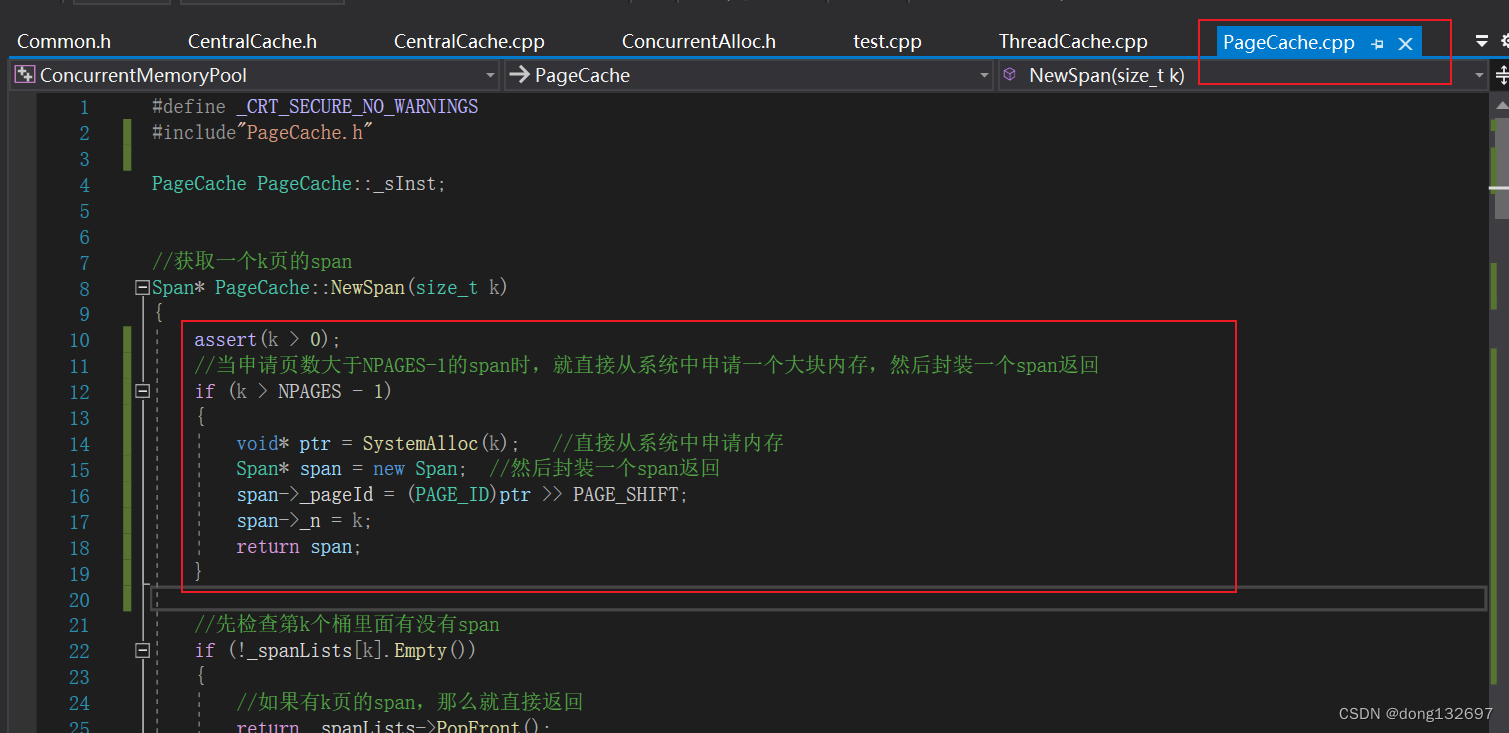
Task: Click the scrollbar up arrow
Action: click(1501, 105)
